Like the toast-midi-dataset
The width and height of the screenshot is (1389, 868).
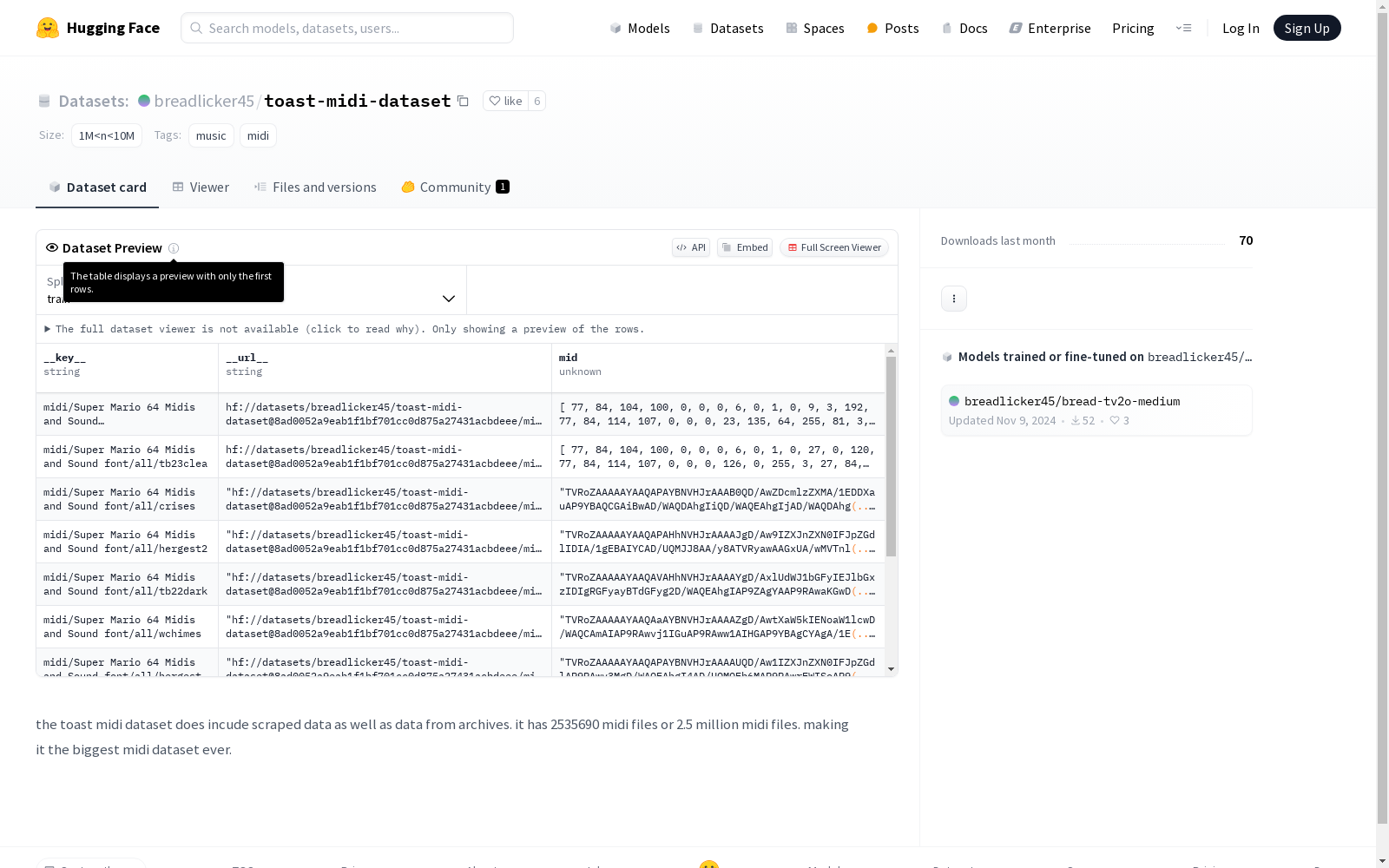[505, 101]
